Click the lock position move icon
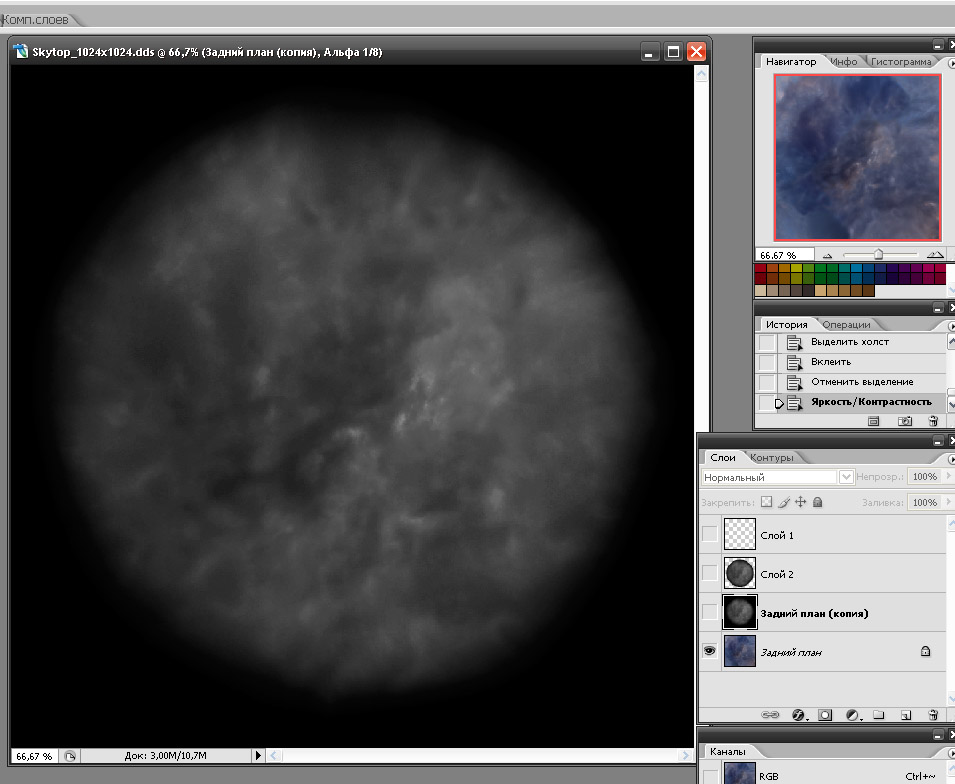Screen dimensions: 955x784 801,502
